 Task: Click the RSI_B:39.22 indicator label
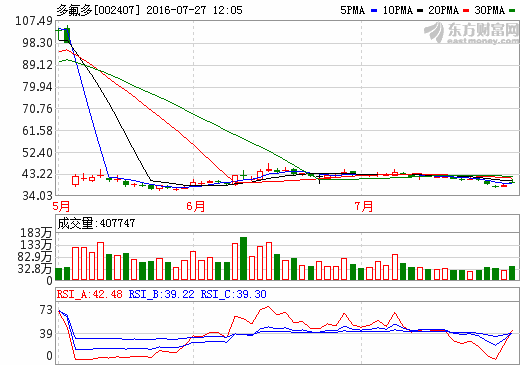click(162, 294)
